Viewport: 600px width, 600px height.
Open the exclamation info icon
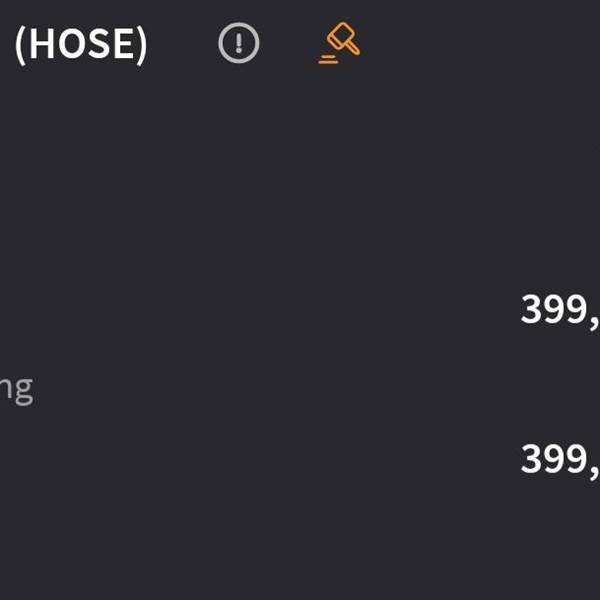pyautogui.click(x=239, y=43)
